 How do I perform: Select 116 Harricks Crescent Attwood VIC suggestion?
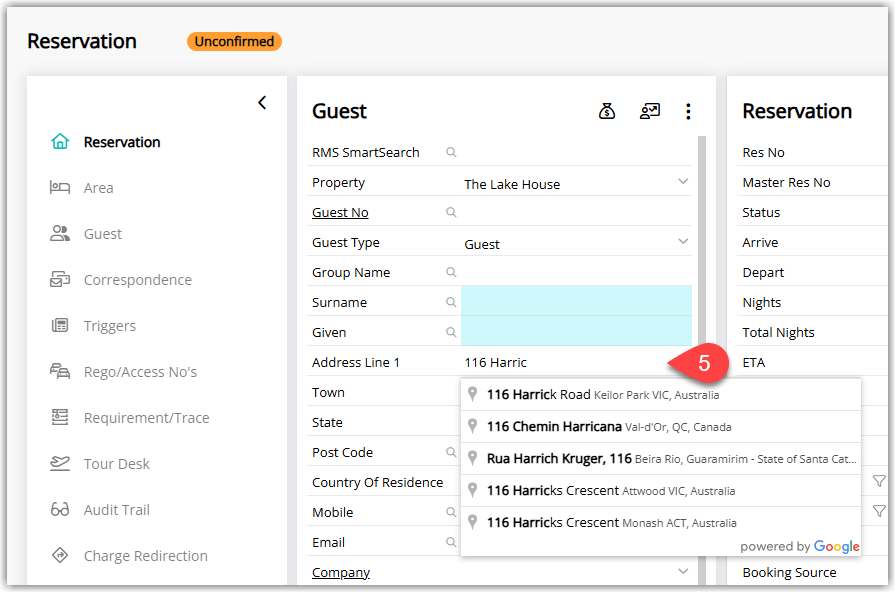coord(661,490)
